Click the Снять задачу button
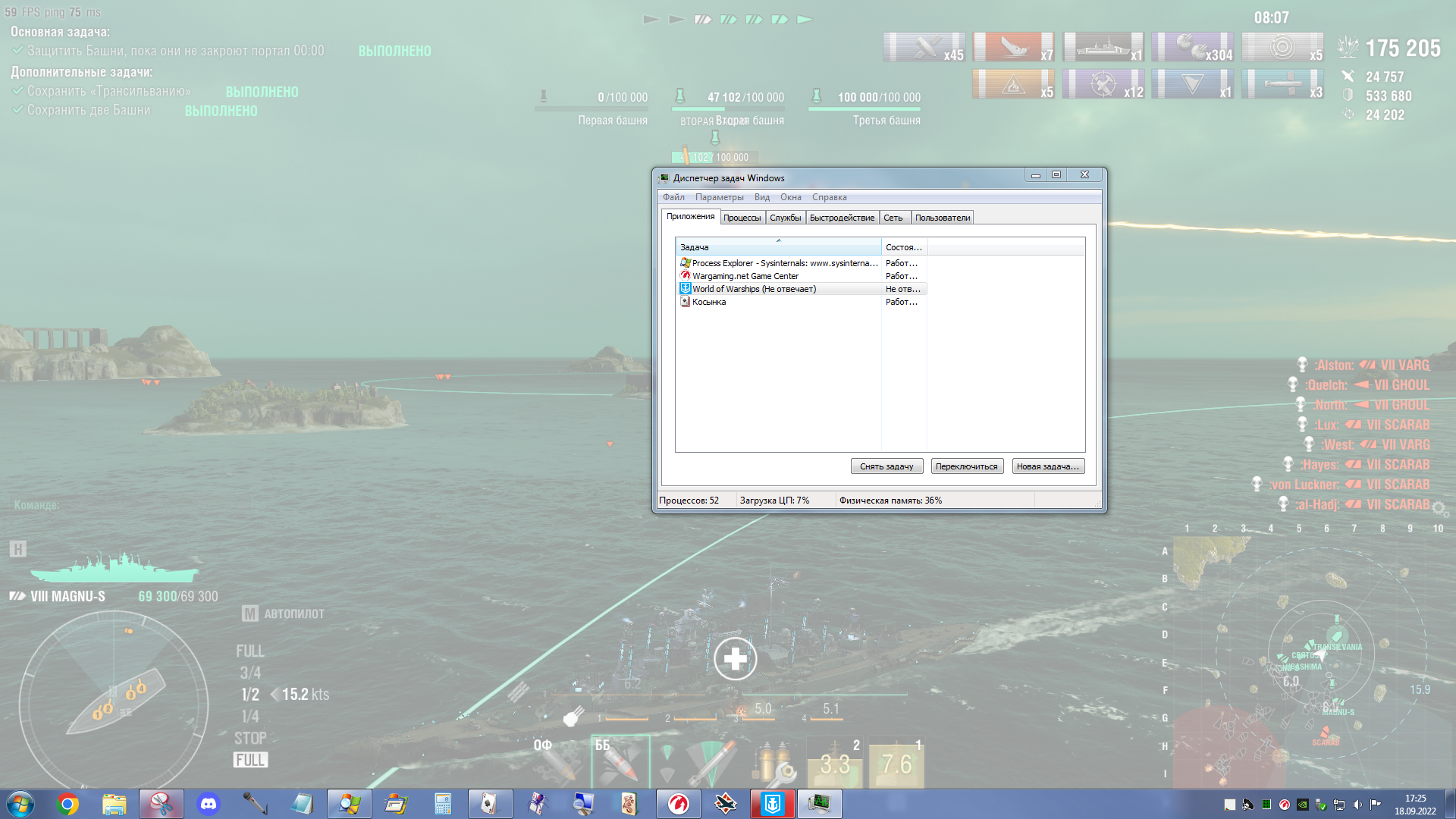 click(x=886, y=466)
